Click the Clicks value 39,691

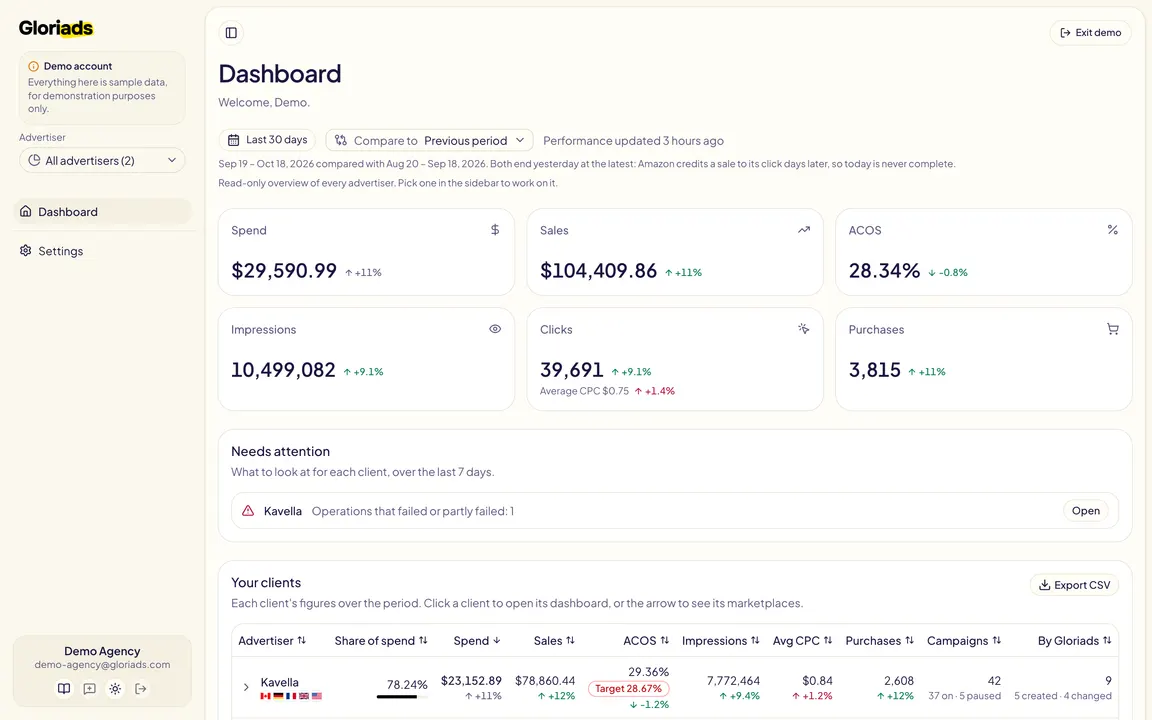571,370
